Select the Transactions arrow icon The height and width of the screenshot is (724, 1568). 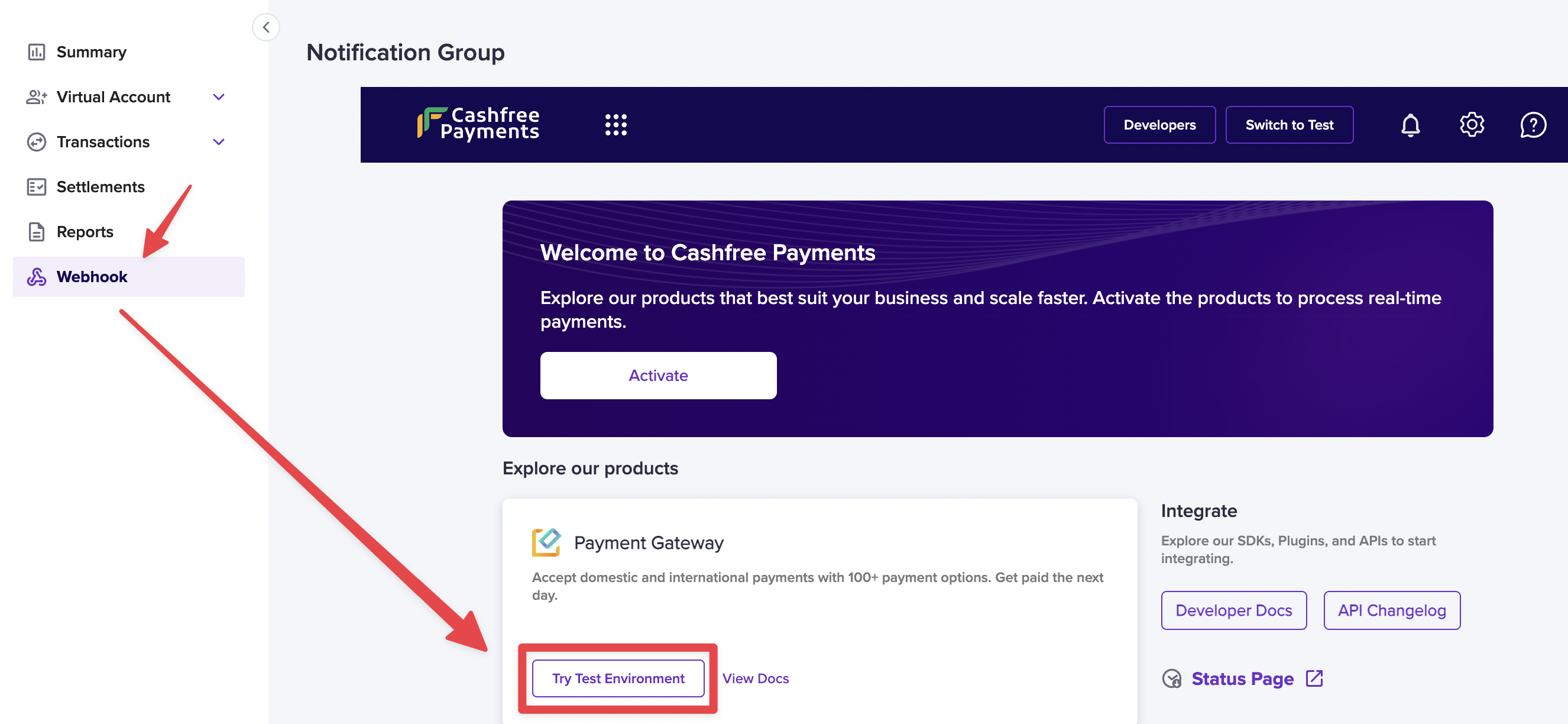37,141
